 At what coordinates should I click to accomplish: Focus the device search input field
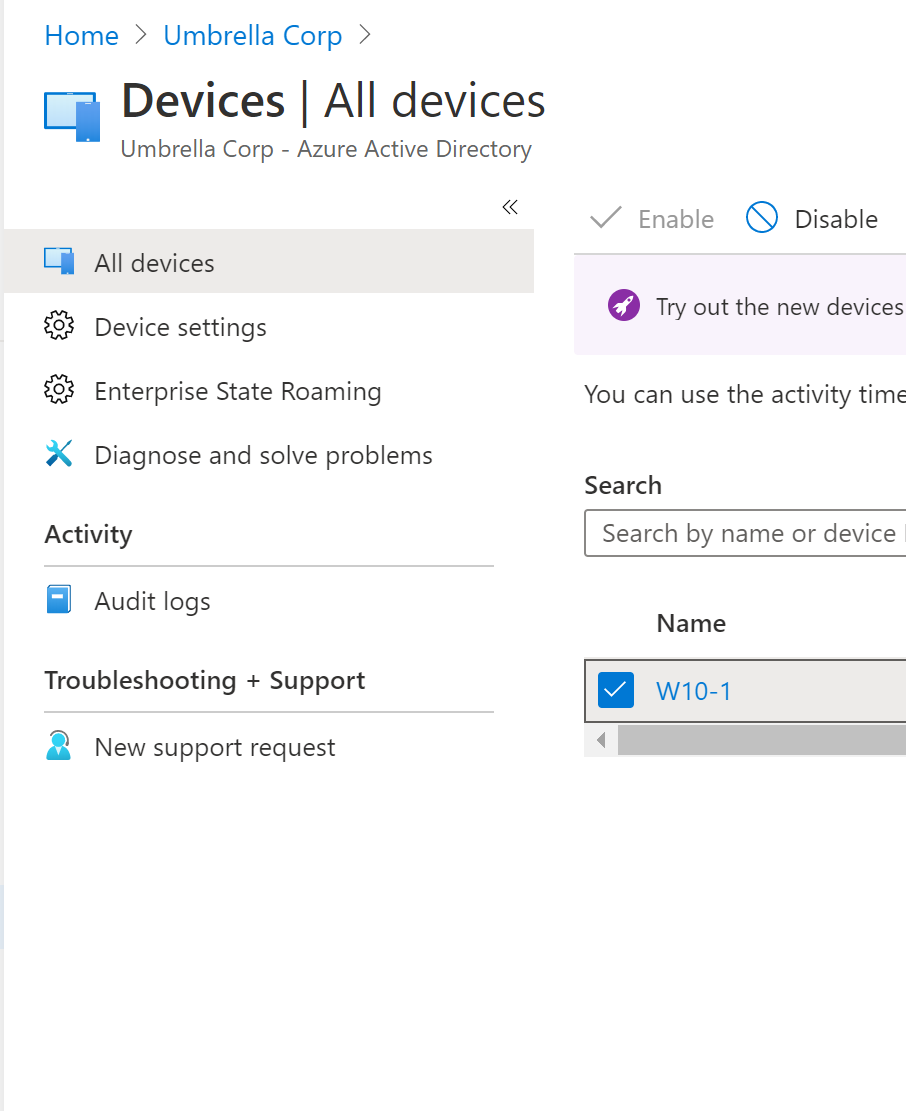click(745, 533)
